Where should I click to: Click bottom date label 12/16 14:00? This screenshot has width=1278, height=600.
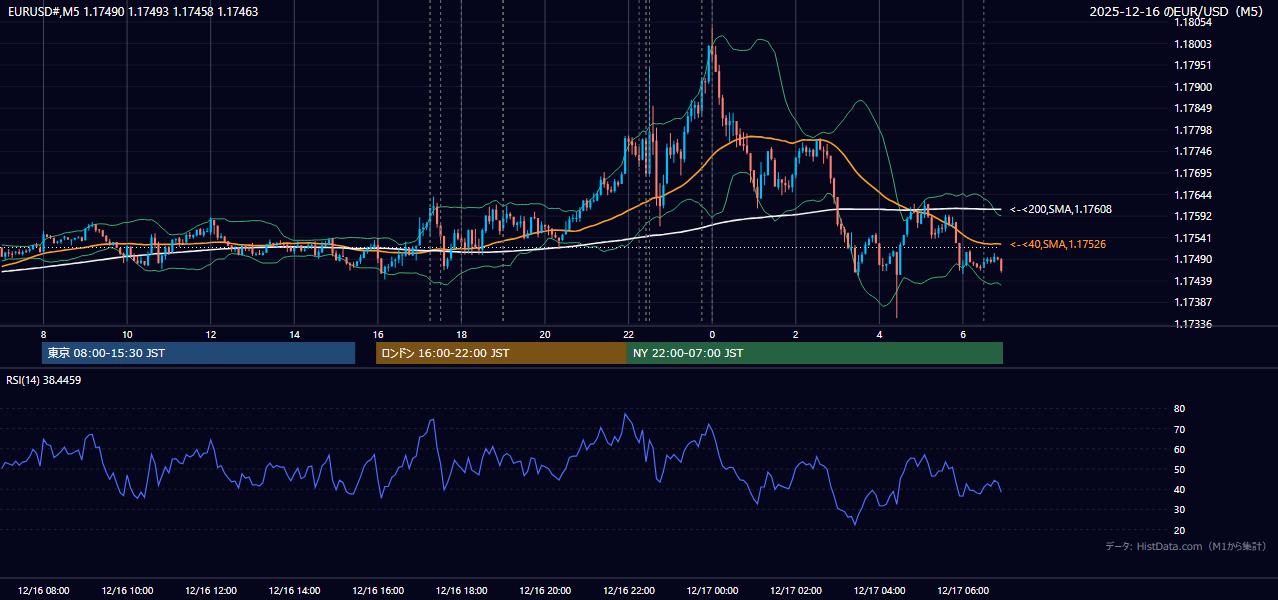(x=294, y=591)
